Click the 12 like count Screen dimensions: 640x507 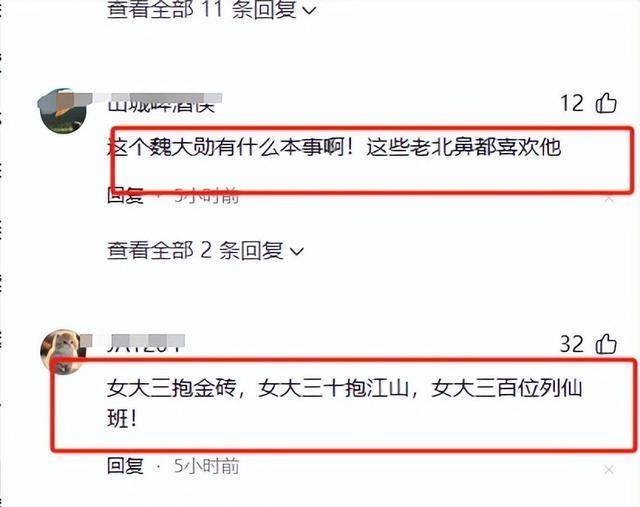[571, 103]
